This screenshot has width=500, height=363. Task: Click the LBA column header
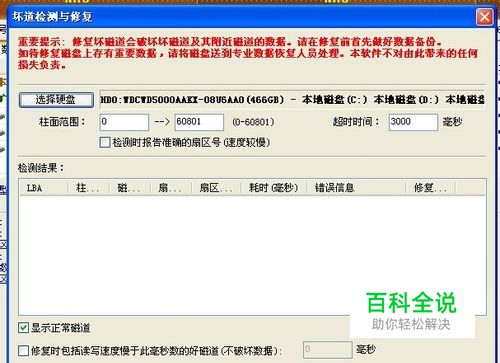(43, 188)
